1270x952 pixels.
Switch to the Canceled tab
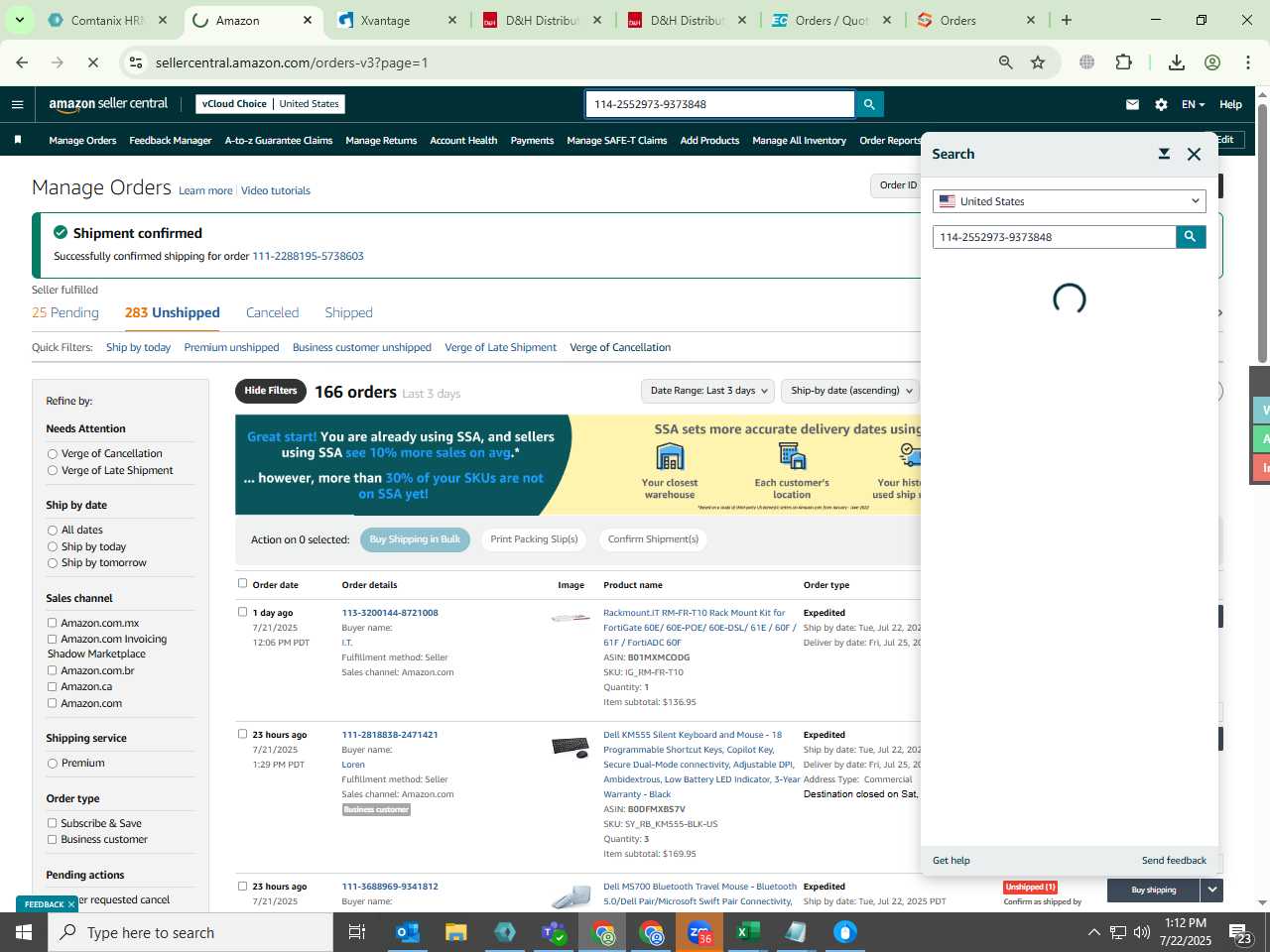point(272,312)
